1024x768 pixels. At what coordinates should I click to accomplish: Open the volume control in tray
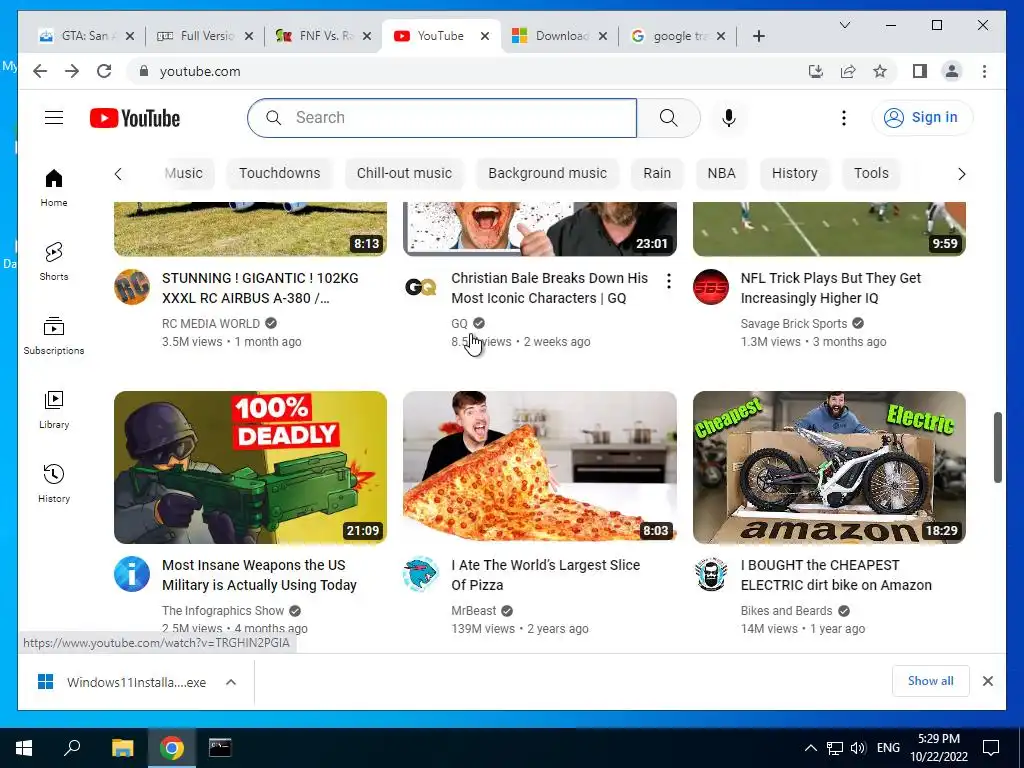pos(858,748)
